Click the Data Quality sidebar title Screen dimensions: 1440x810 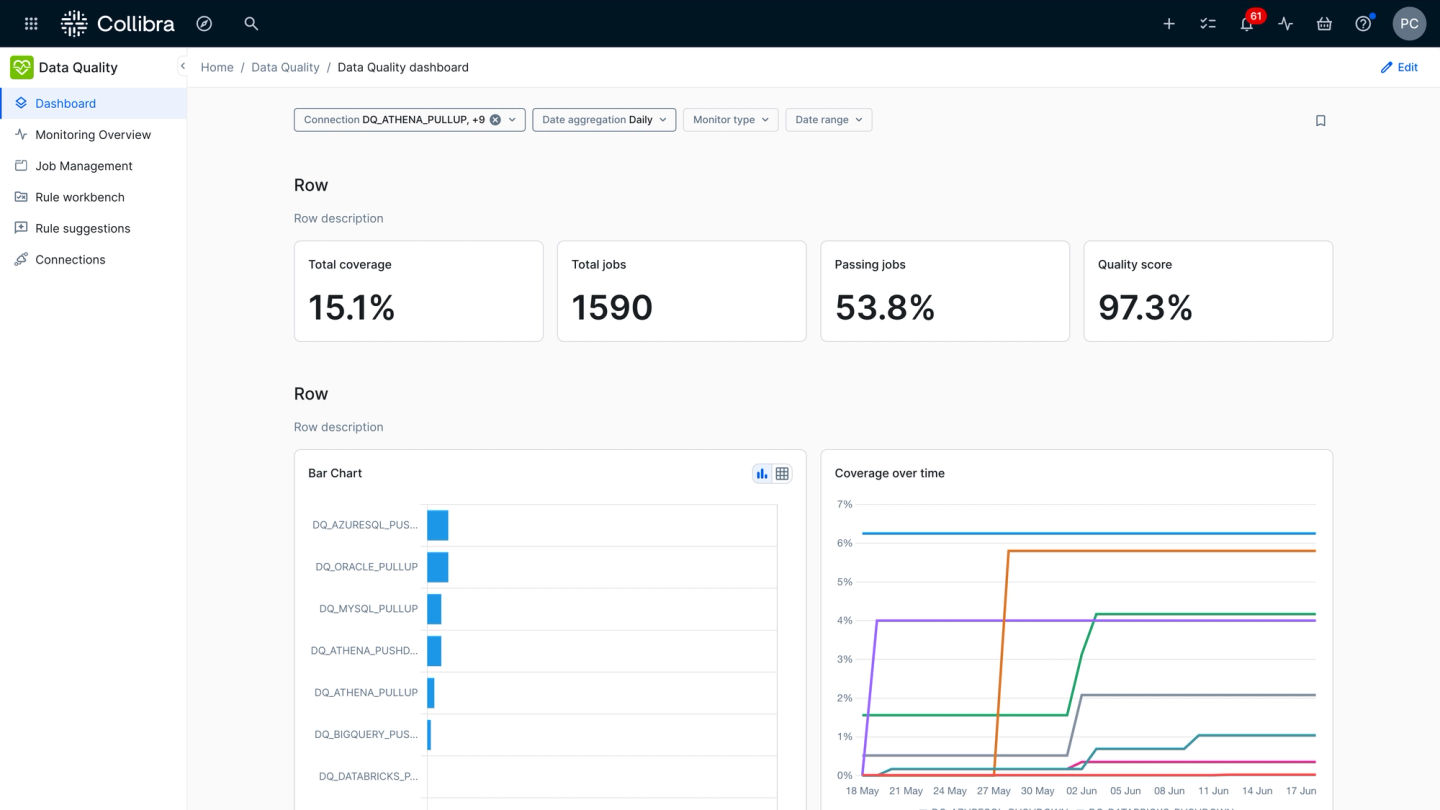click(x=78, y=67)
